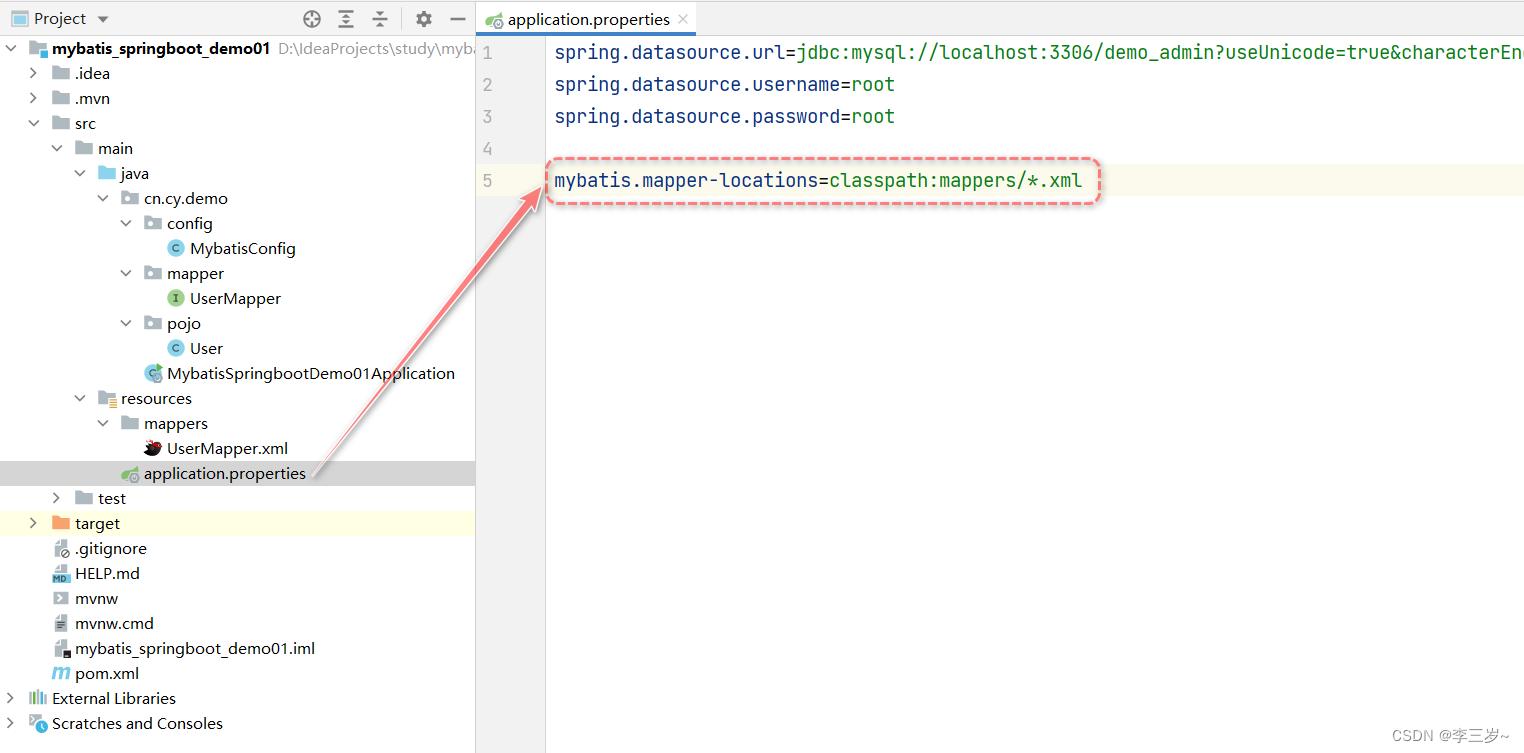The width and height of the screenshot is (1524, 753).
Task: Open UserMapper.xml in the tree
Action: pos(227,448)
